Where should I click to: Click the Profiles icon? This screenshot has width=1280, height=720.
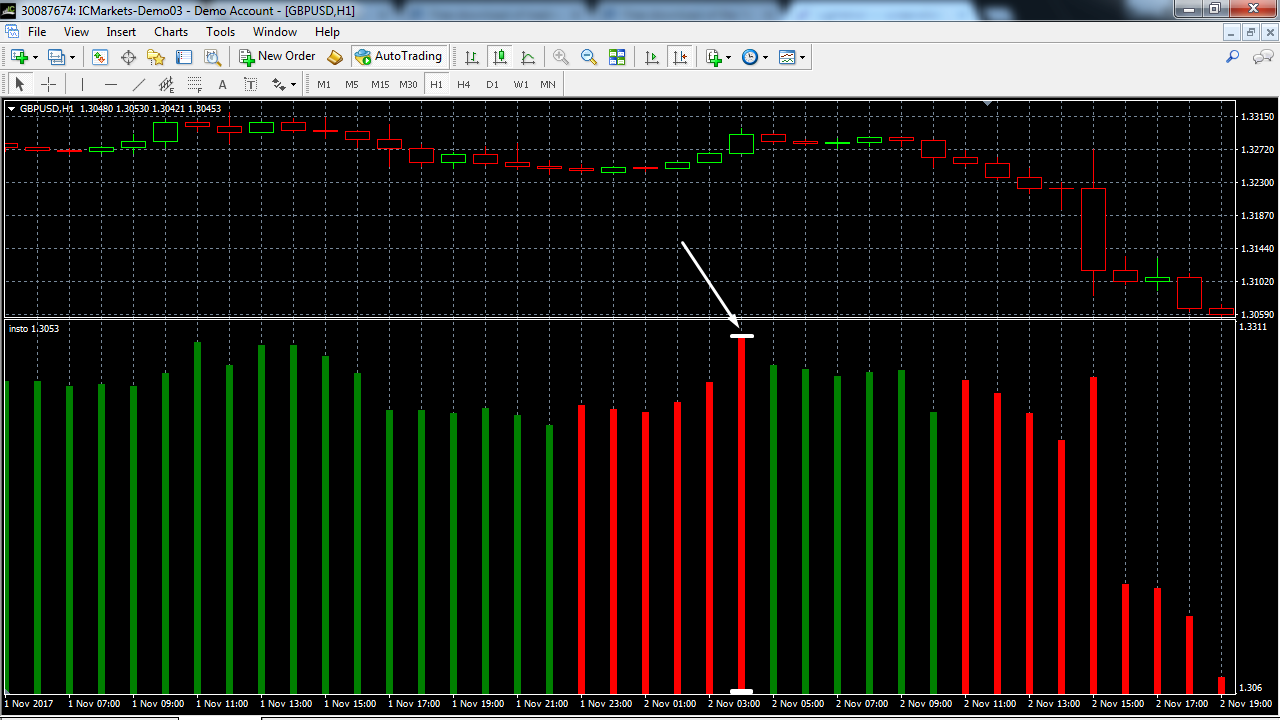click(56, 57)
